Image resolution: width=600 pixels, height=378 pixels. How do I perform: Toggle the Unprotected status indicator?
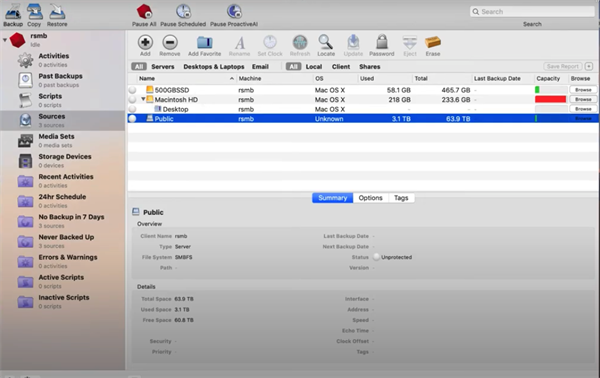click(x=376, y=257)
